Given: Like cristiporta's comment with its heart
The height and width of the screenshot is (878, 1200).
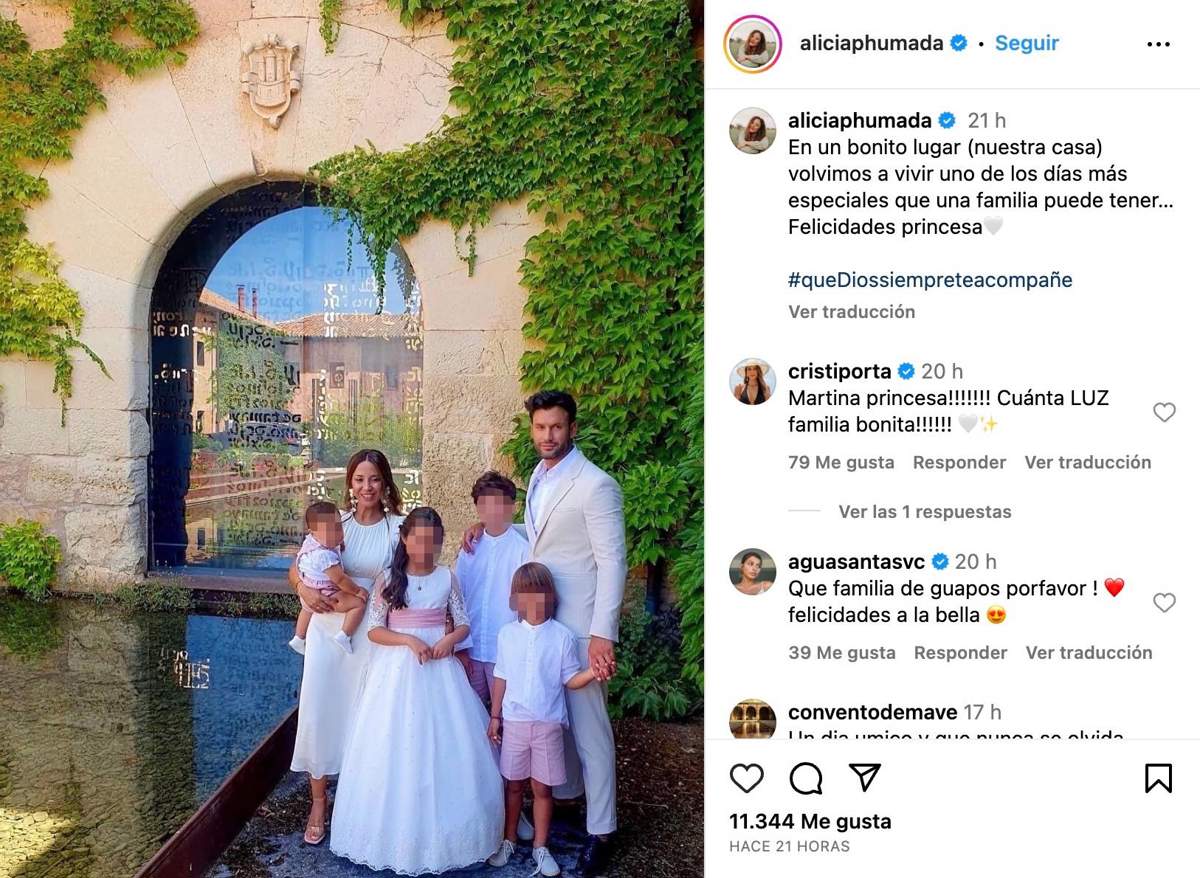Looking at the screenshot, I should click(1164, 412).
